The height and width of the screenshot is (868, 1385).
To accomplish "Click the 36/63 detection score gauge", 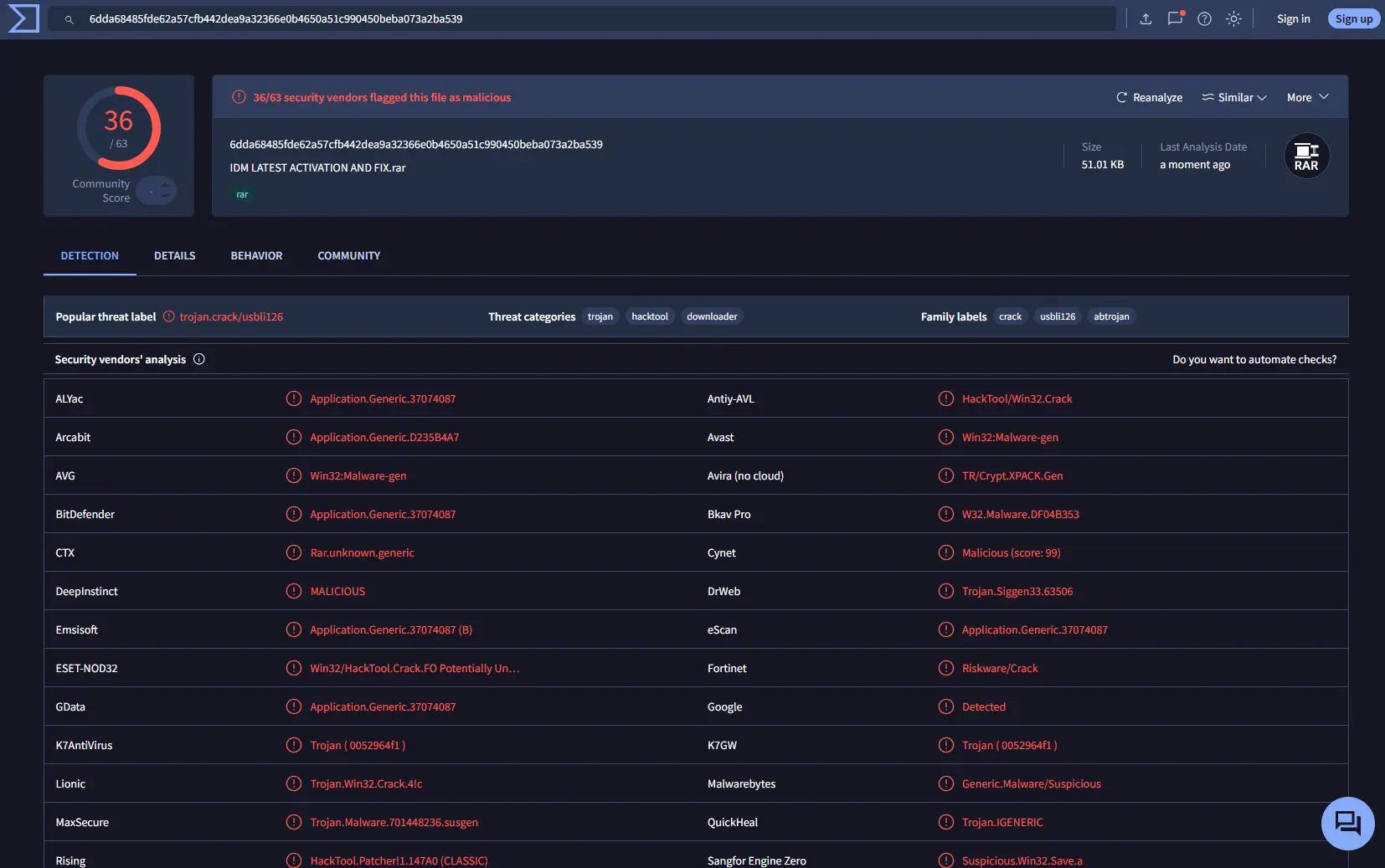I will [x=119, y=128].
